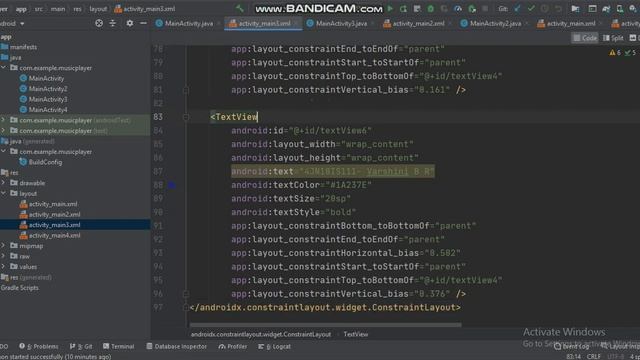Click the Attach Debugger to process icon

point(472,9)
